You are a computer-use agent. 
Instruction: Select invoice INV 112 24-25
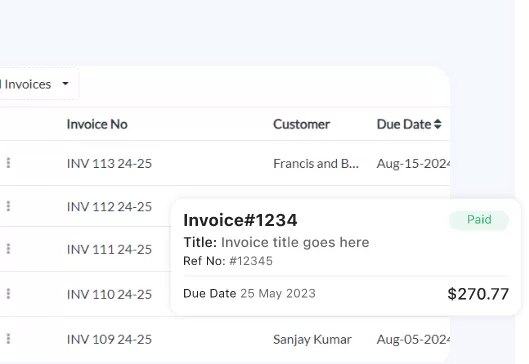pyautogui.click(x=109, y=206)
